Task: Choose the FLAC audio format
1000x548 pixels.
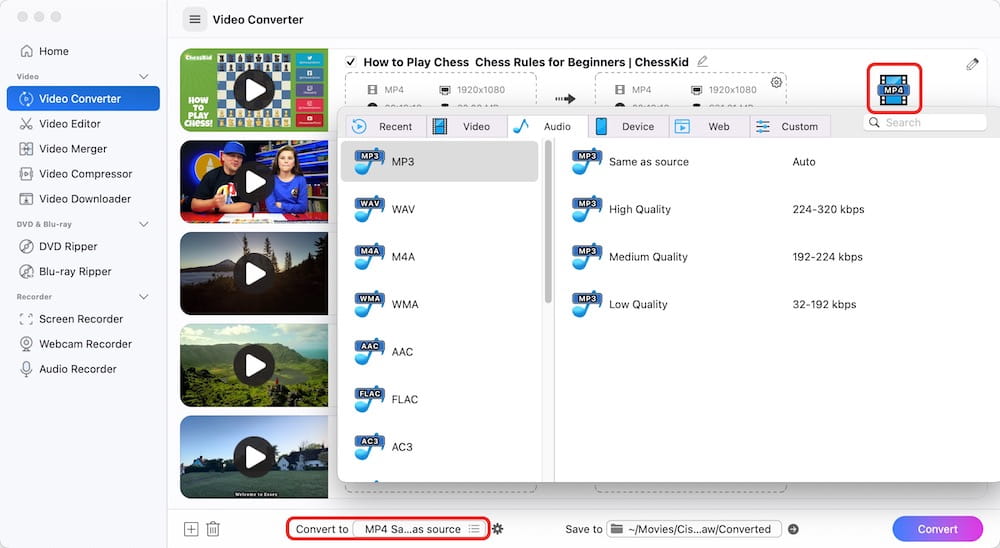Action: pos(439,399)
